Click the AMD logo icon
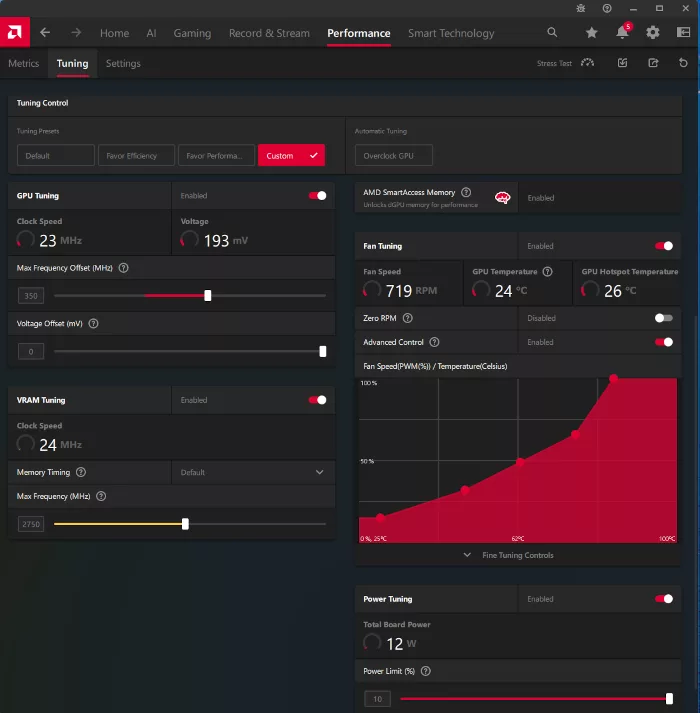 pos(15,32)
